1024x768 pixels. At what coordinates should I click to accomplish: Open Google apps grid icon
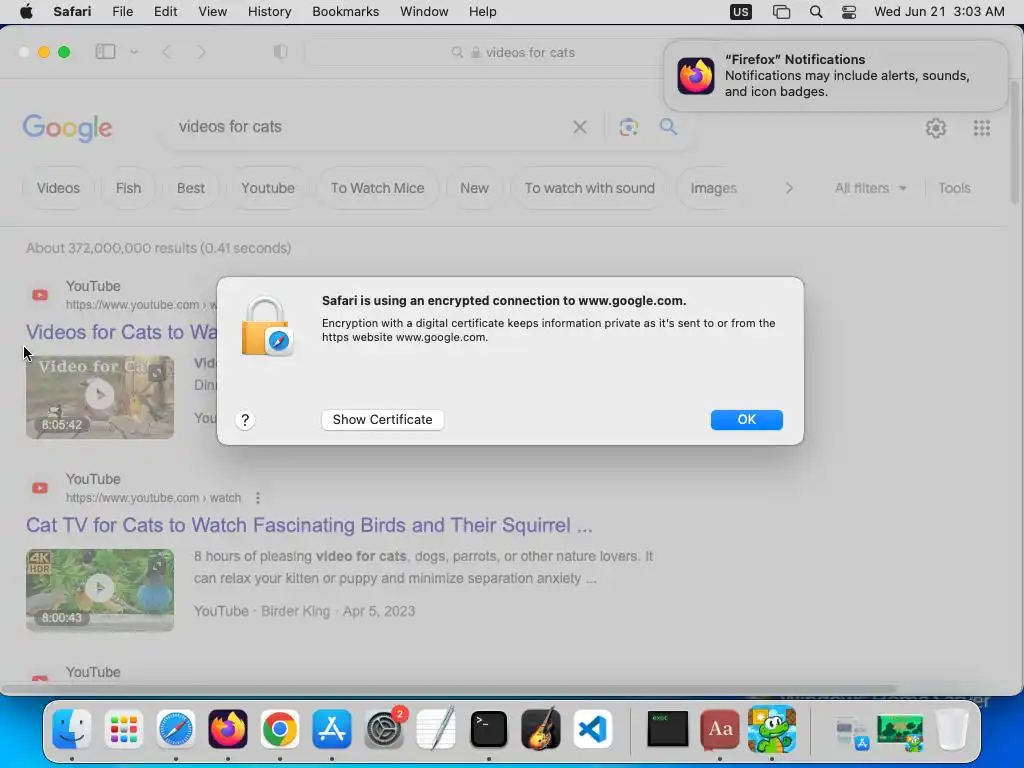point(982,128)
